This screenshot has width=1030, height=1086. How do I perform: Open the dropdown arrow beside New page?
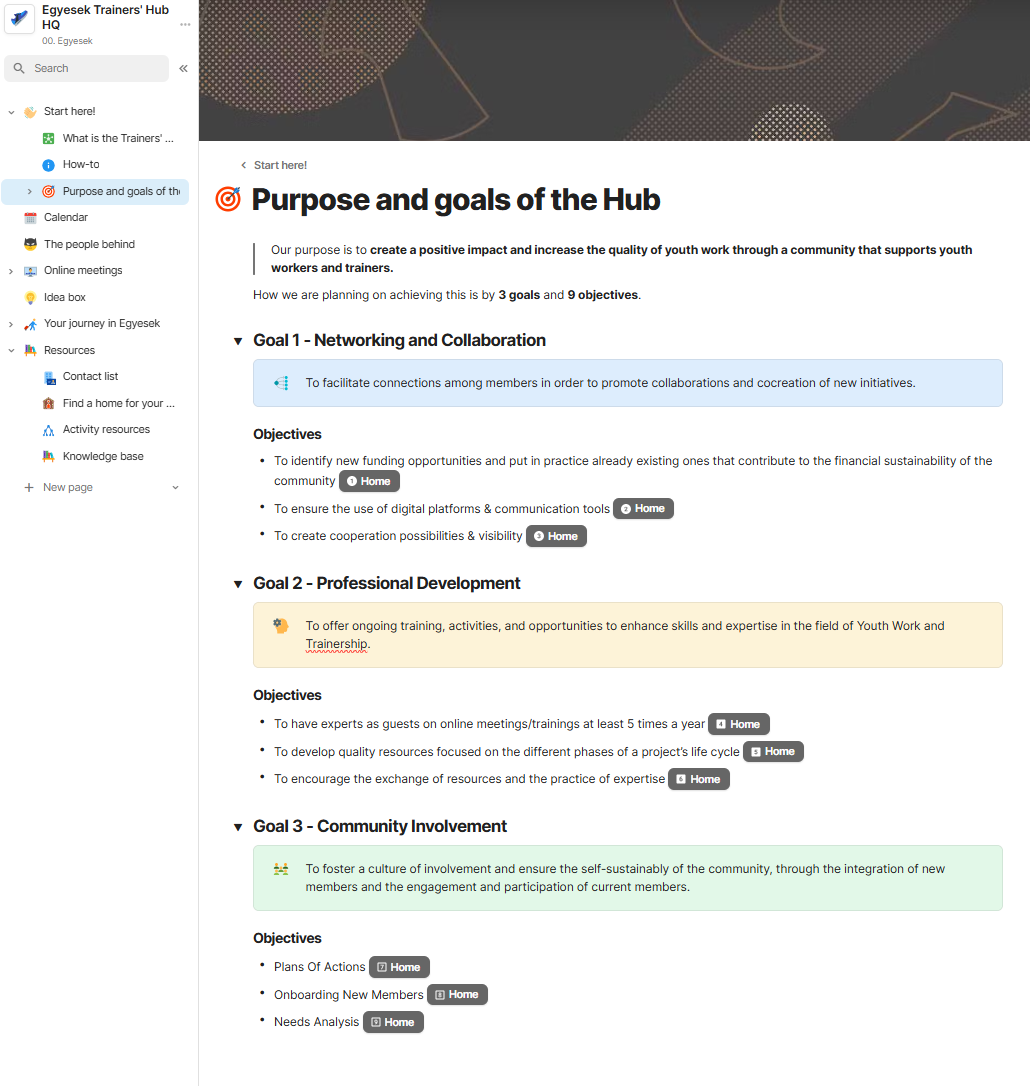click(x=175, y=488)
